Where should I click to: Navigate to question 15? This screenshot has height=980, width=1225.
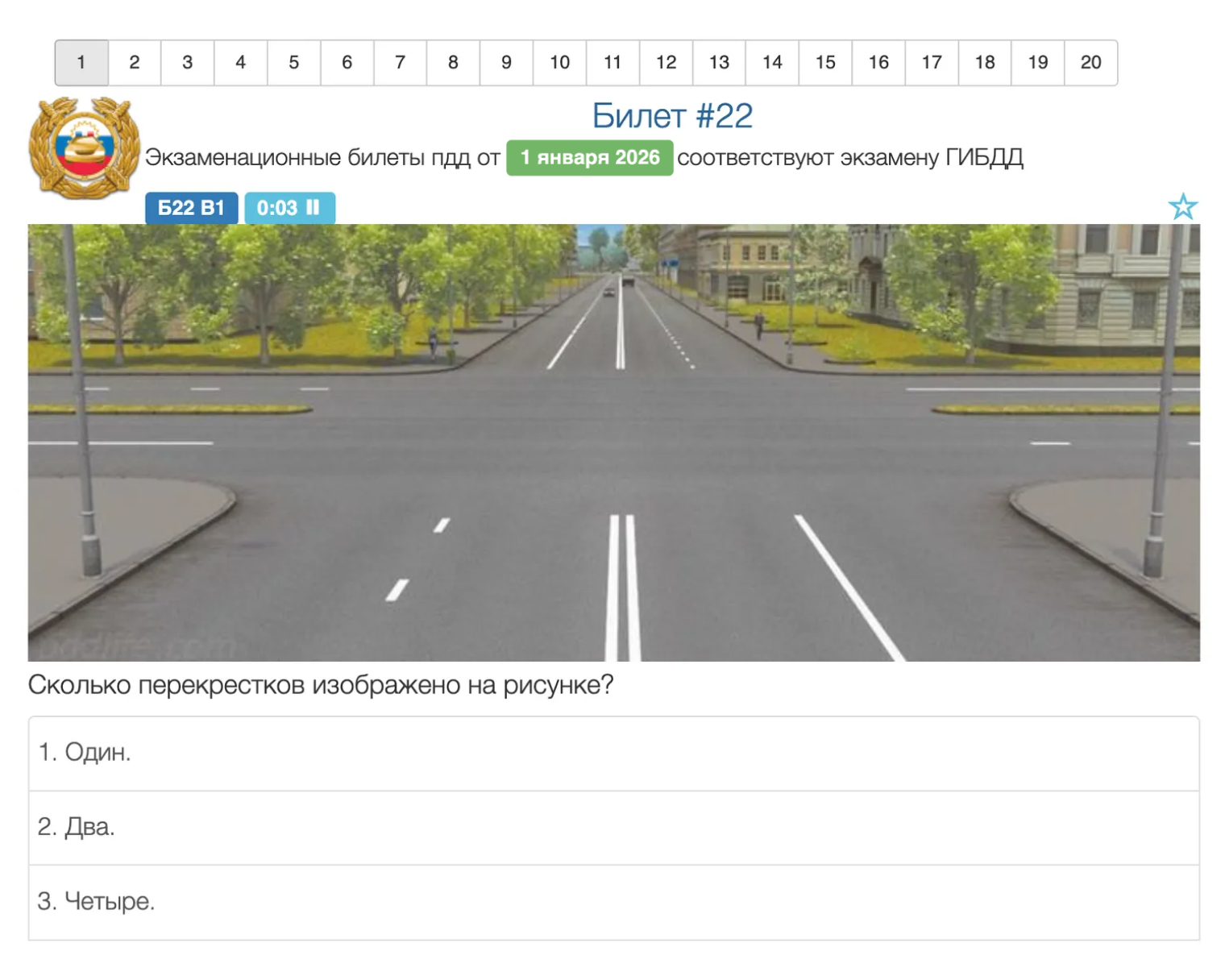click(825, 63)
